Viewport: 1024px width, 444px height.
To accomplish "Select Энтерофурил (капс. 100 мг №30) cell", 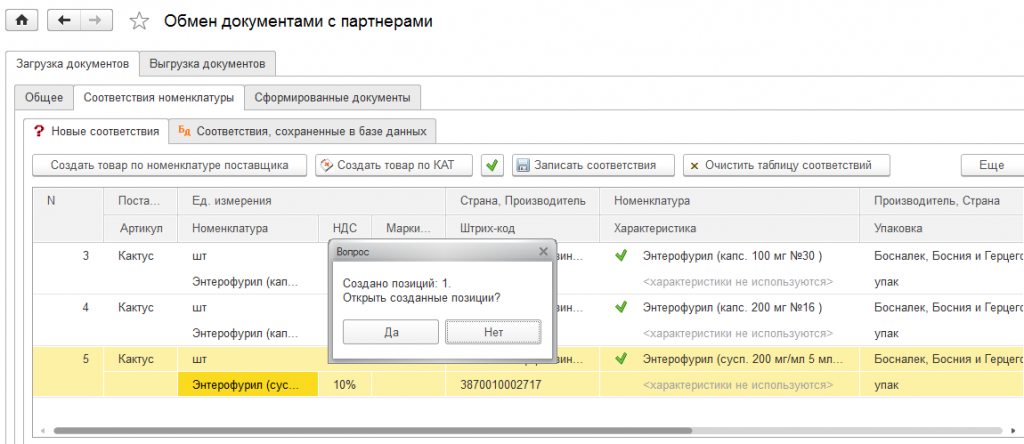I will pyautogui.click(x=731, y=256).
